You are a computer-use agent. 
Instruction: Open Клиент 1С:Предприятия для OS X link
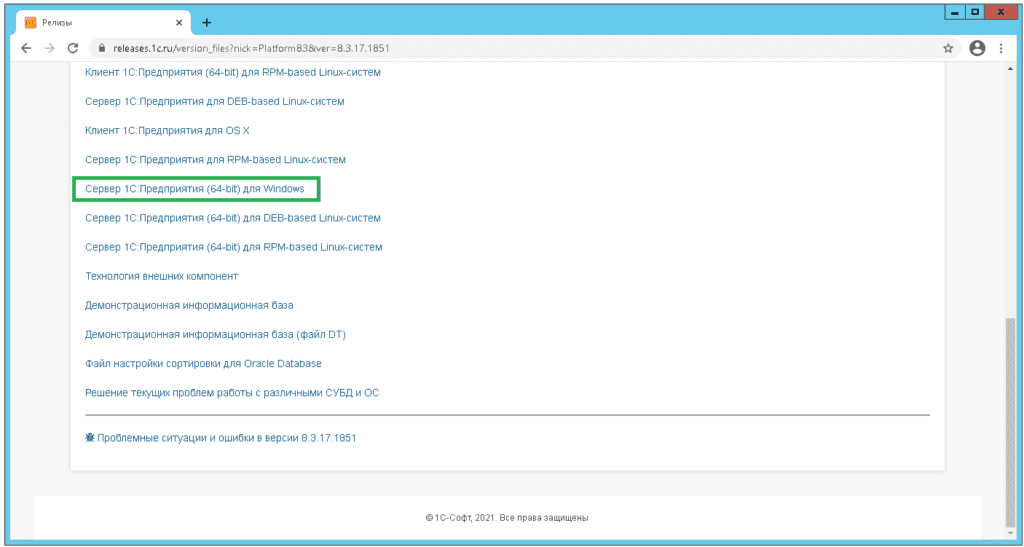click(x=167, y=131)
